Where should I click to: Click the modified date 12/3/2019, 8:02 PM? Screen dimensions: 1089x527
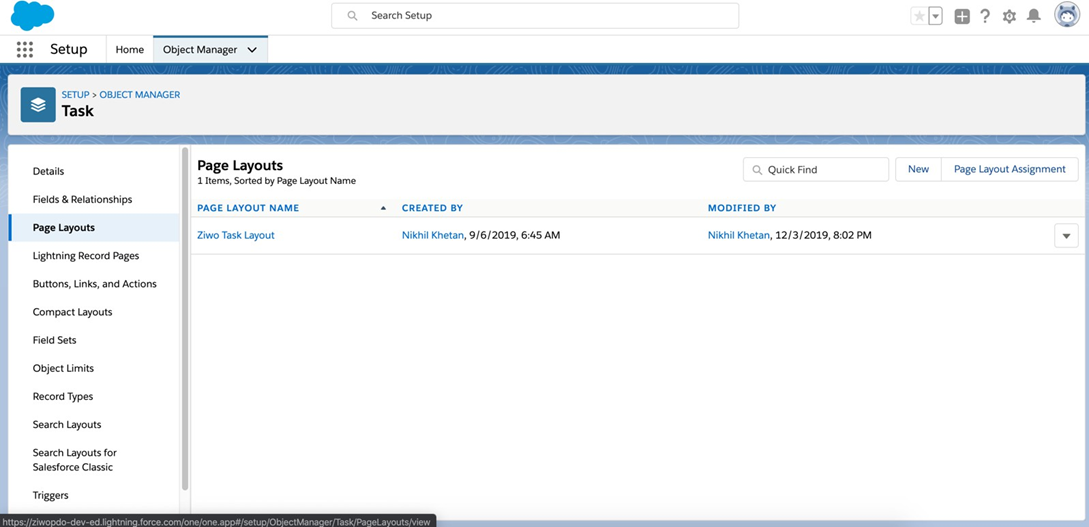coord(824,235)
